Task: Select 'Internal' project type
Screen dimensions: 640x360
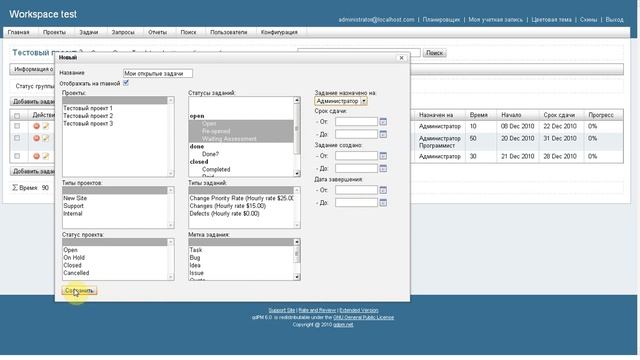Action: coord(73,213)
